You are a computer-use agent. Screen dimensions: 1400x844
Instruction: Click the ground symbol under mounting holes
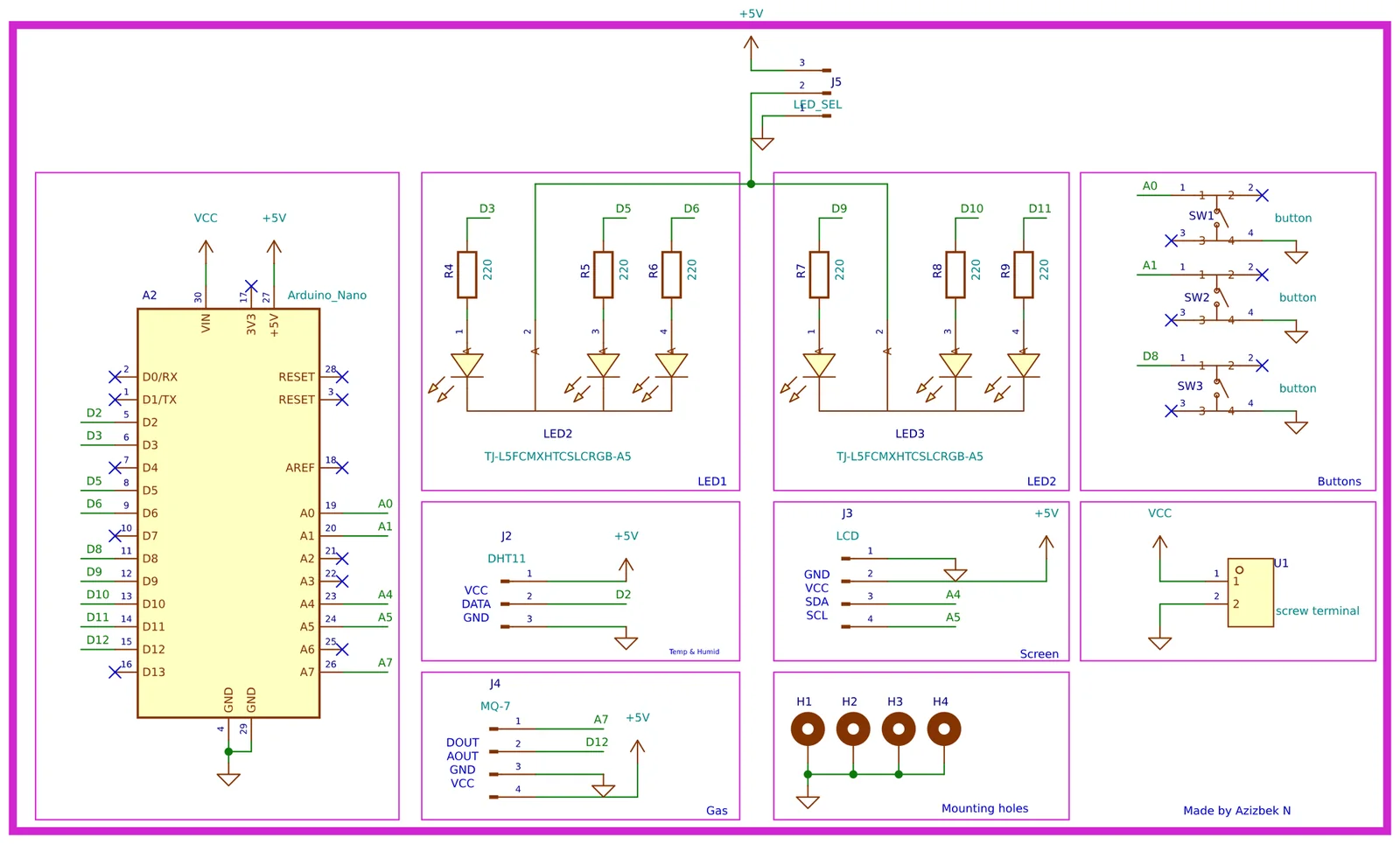coord(808,802)
